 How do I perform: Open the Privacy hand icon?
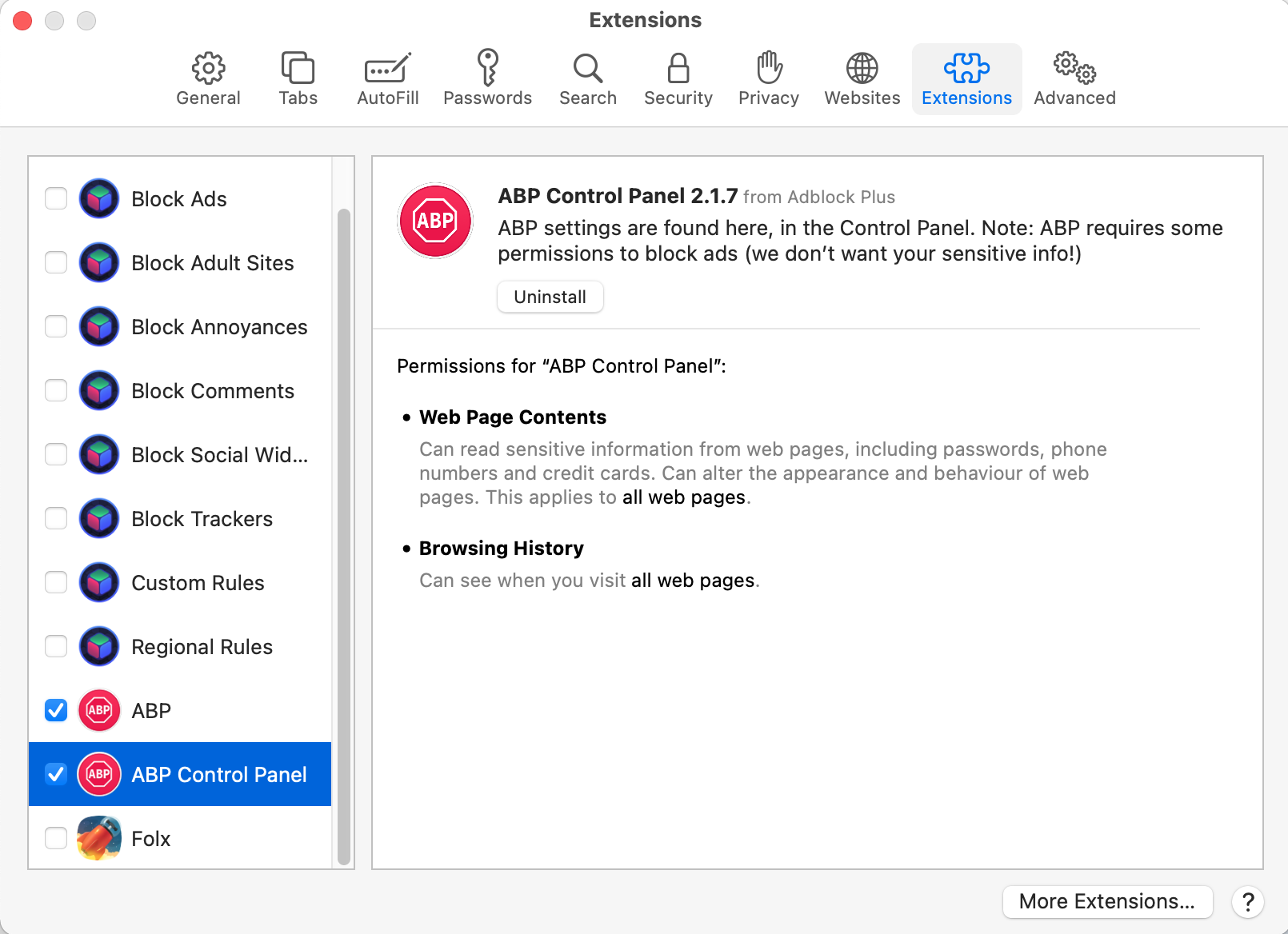pyautogui.click(x=769, y=67)
